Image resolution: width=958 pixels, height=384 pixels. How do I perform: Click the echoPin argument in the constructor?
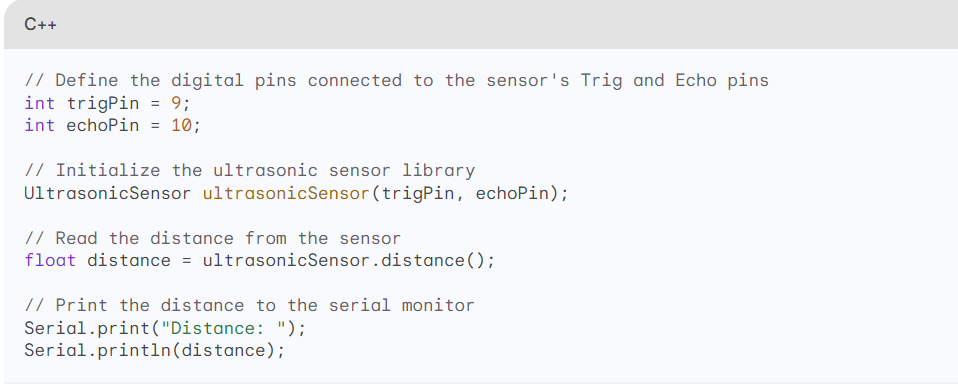(512, 194)
